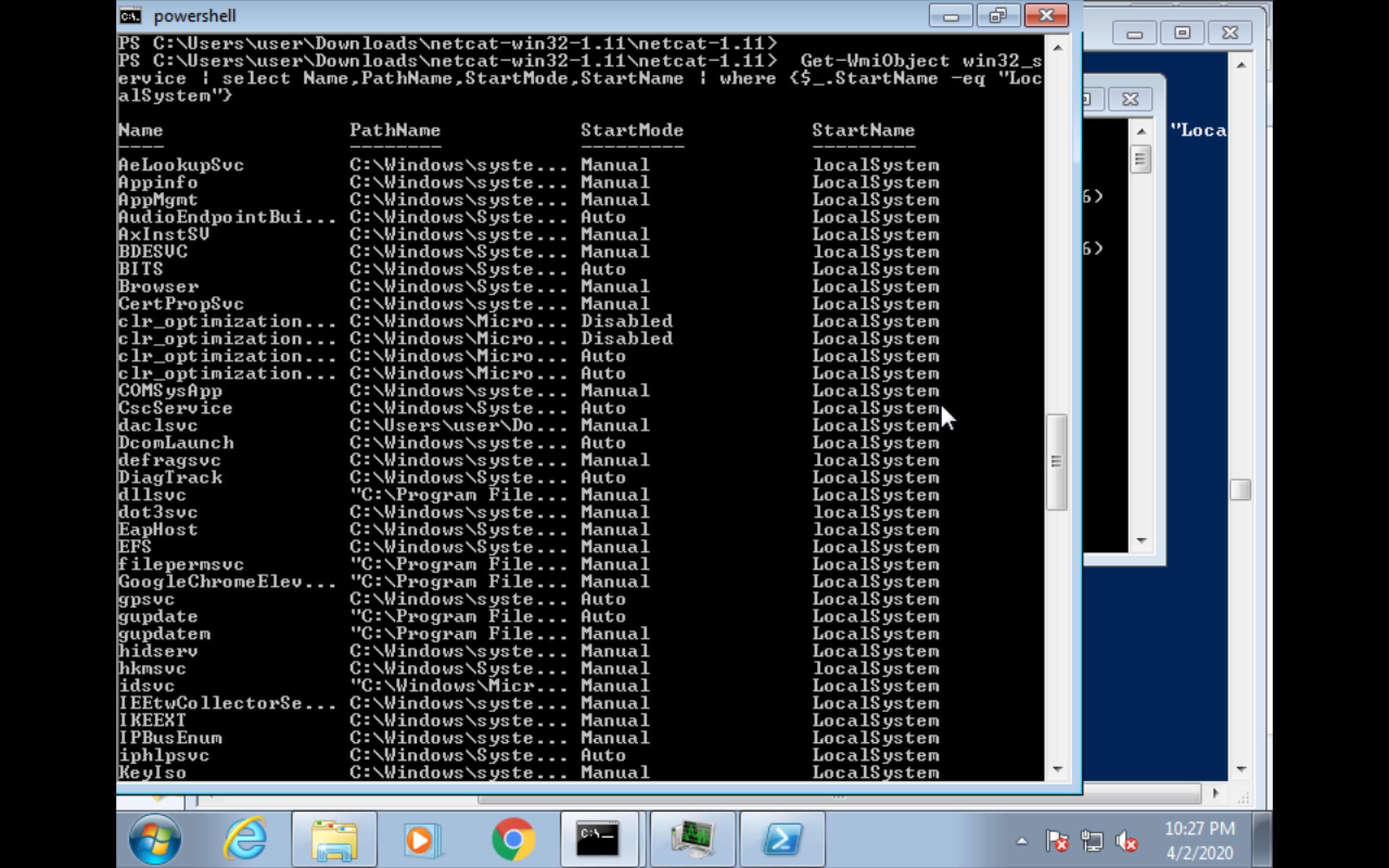Click the DiagTrack service name
The width and height of the screenshot is (1389, 868).
pos(170,477)
